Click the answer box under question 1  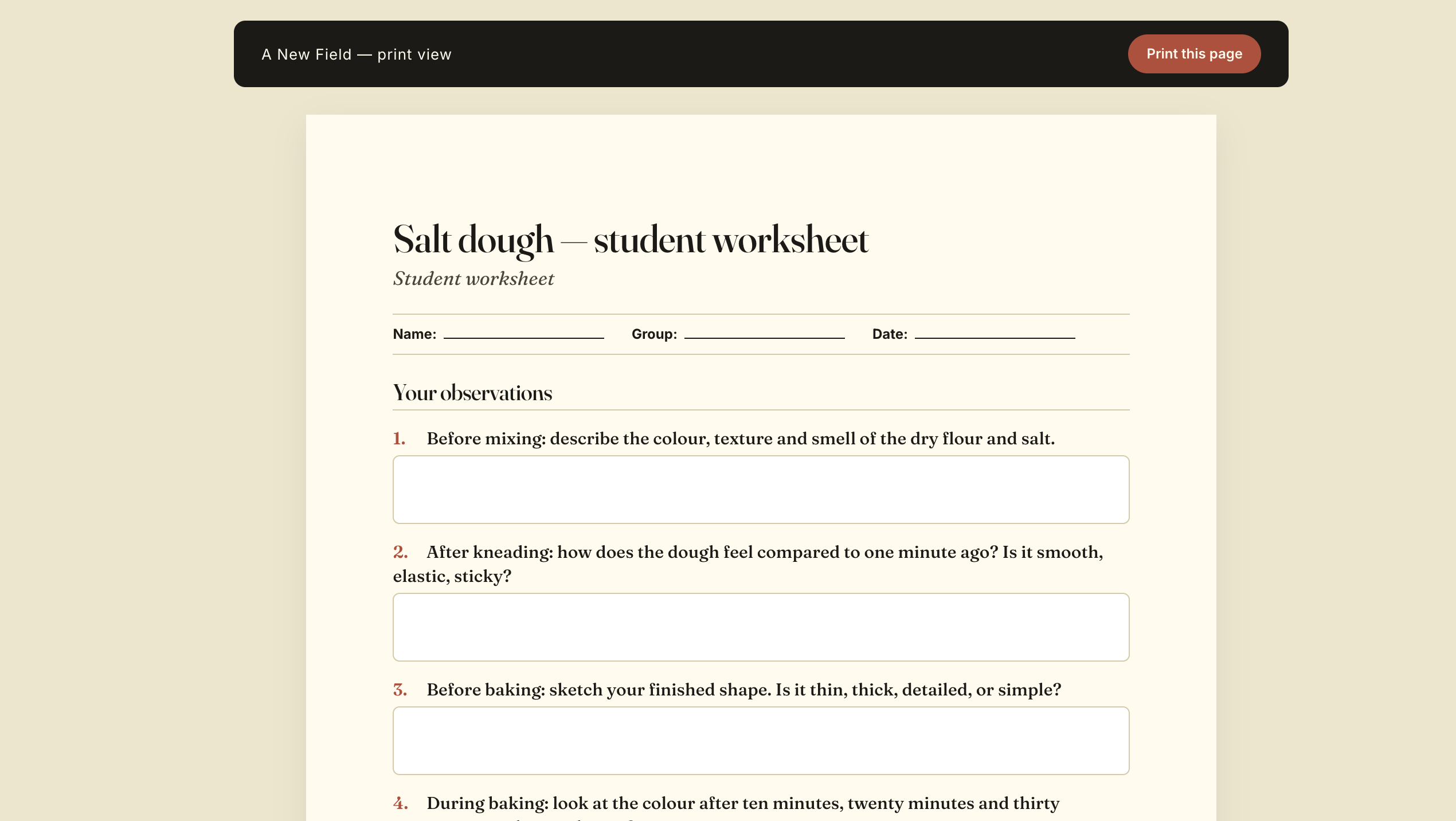coord(761,490)
